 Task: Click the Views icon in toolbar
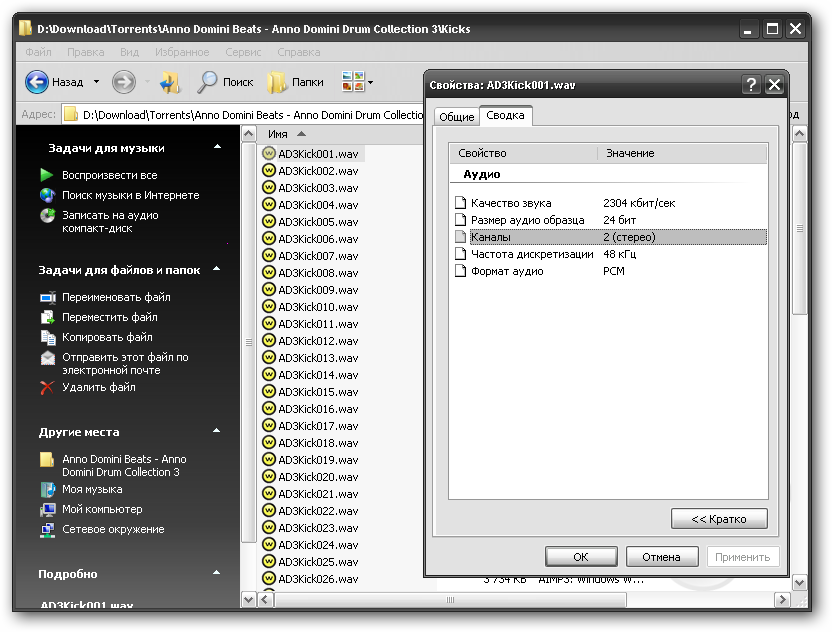pos(352,82)
